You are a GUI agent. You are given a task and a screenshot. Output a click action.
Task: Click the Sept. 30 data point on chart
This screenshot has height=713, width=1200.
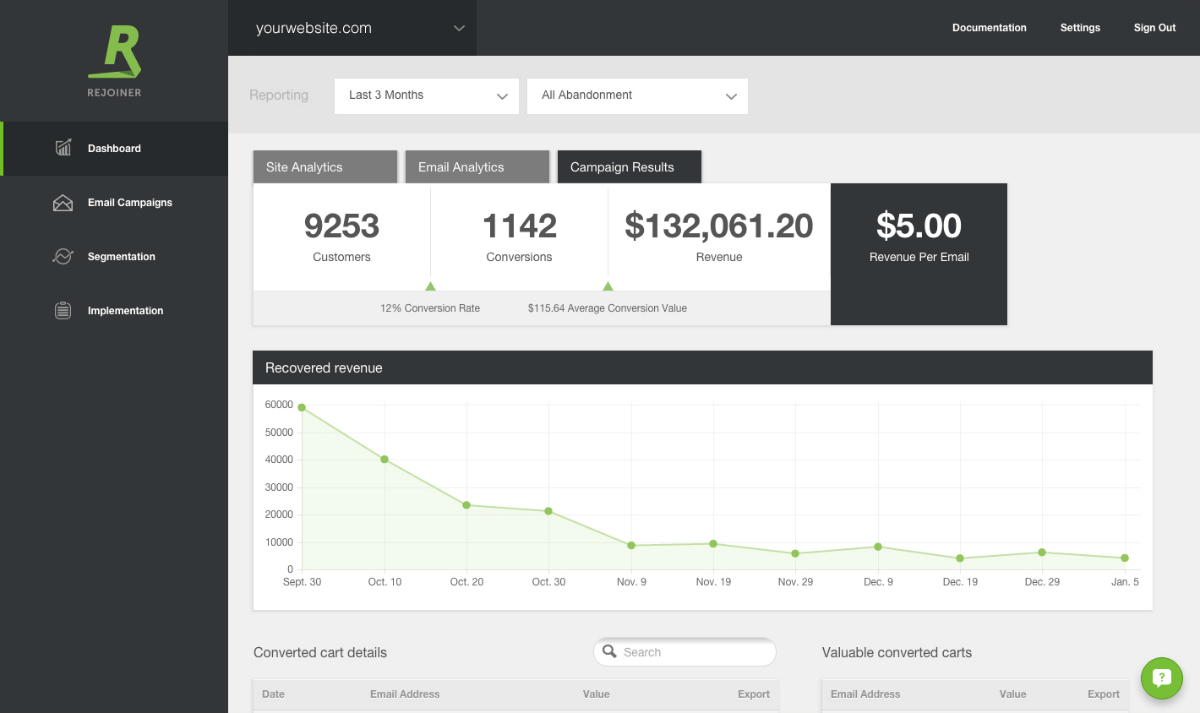[302, 408]
